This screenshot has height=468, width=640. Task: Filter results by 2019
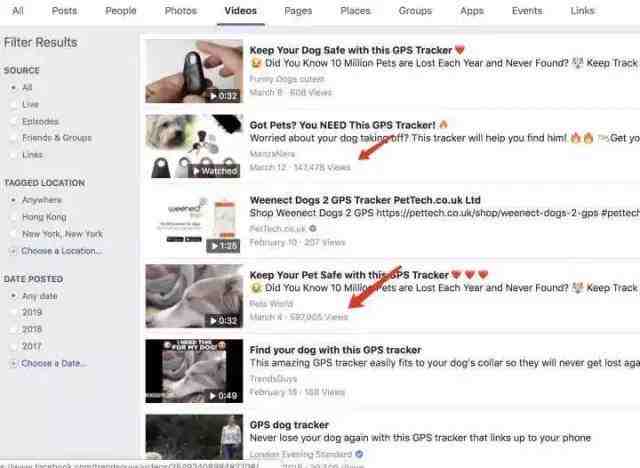[13, 313]
